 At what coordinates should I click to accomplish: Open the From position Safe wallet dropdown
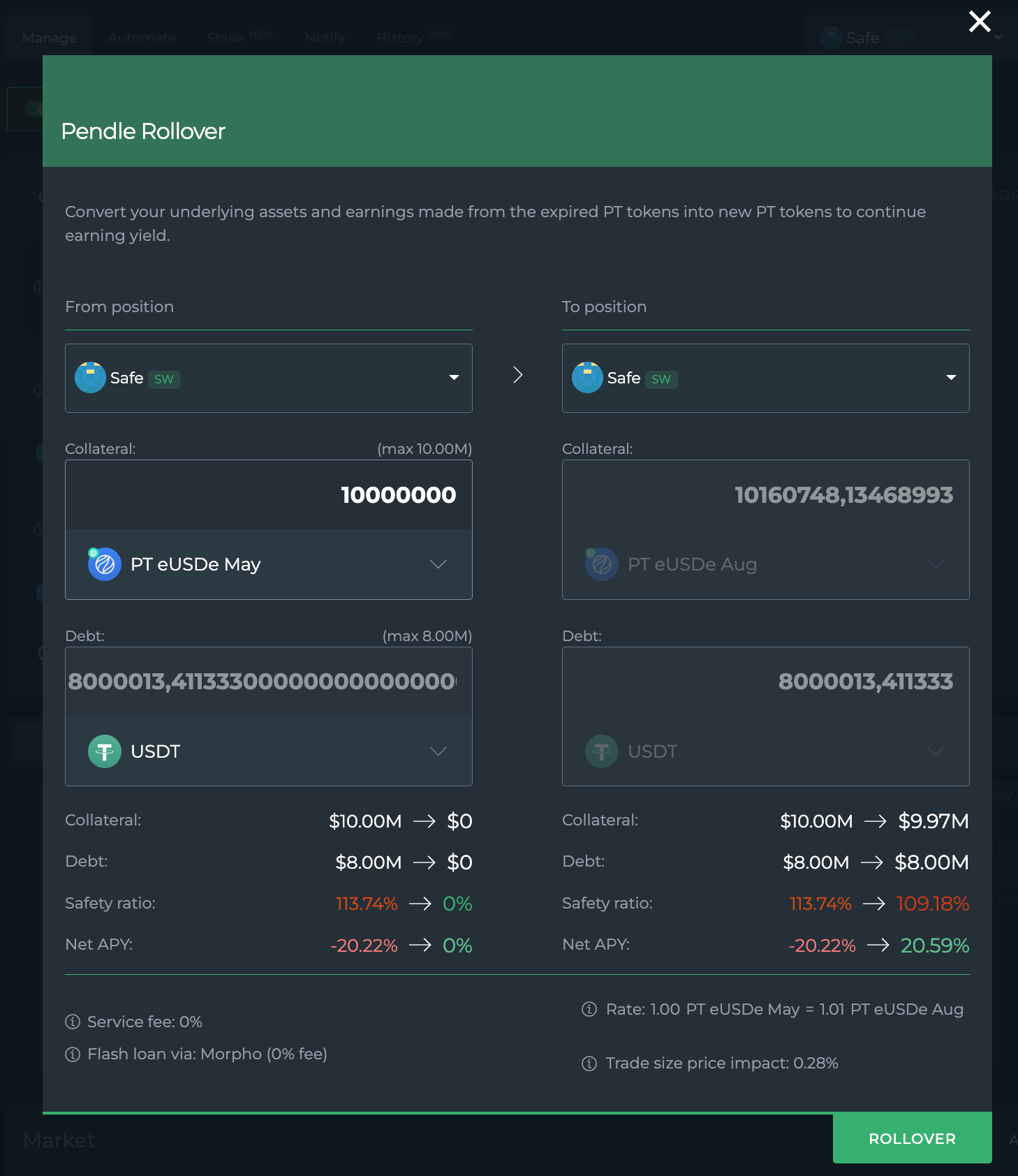(x=268, y=378)
